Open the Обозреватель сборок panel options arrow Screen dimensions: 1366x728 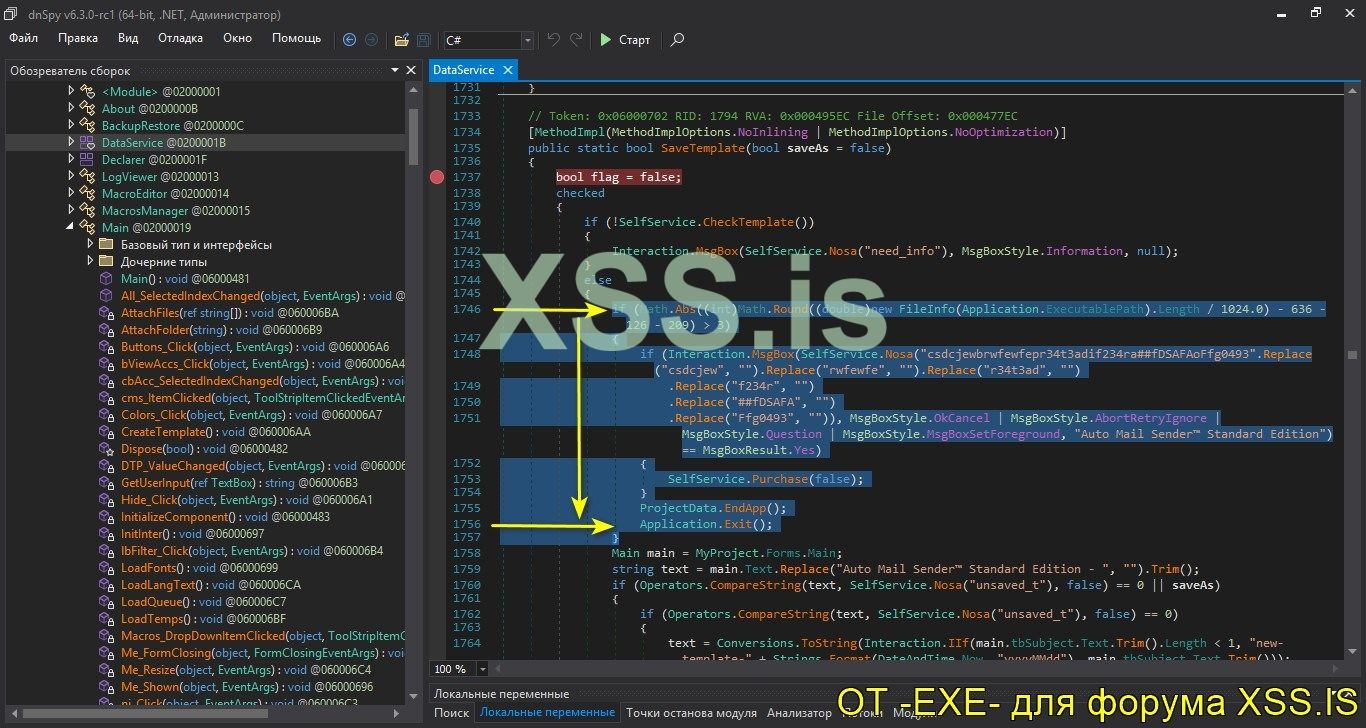click(396, 70)
